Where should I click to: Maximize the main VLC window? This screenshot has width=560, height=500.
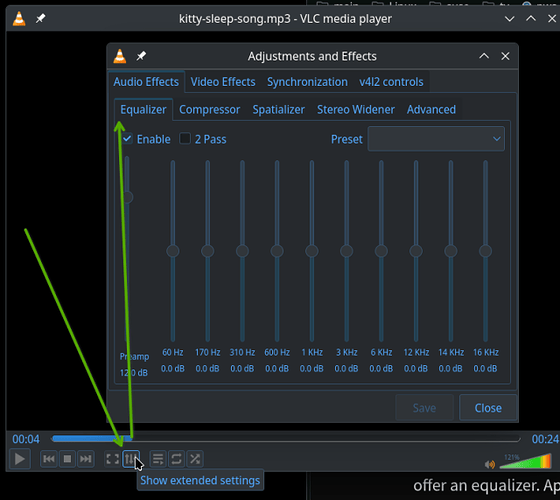pos(531,19)
